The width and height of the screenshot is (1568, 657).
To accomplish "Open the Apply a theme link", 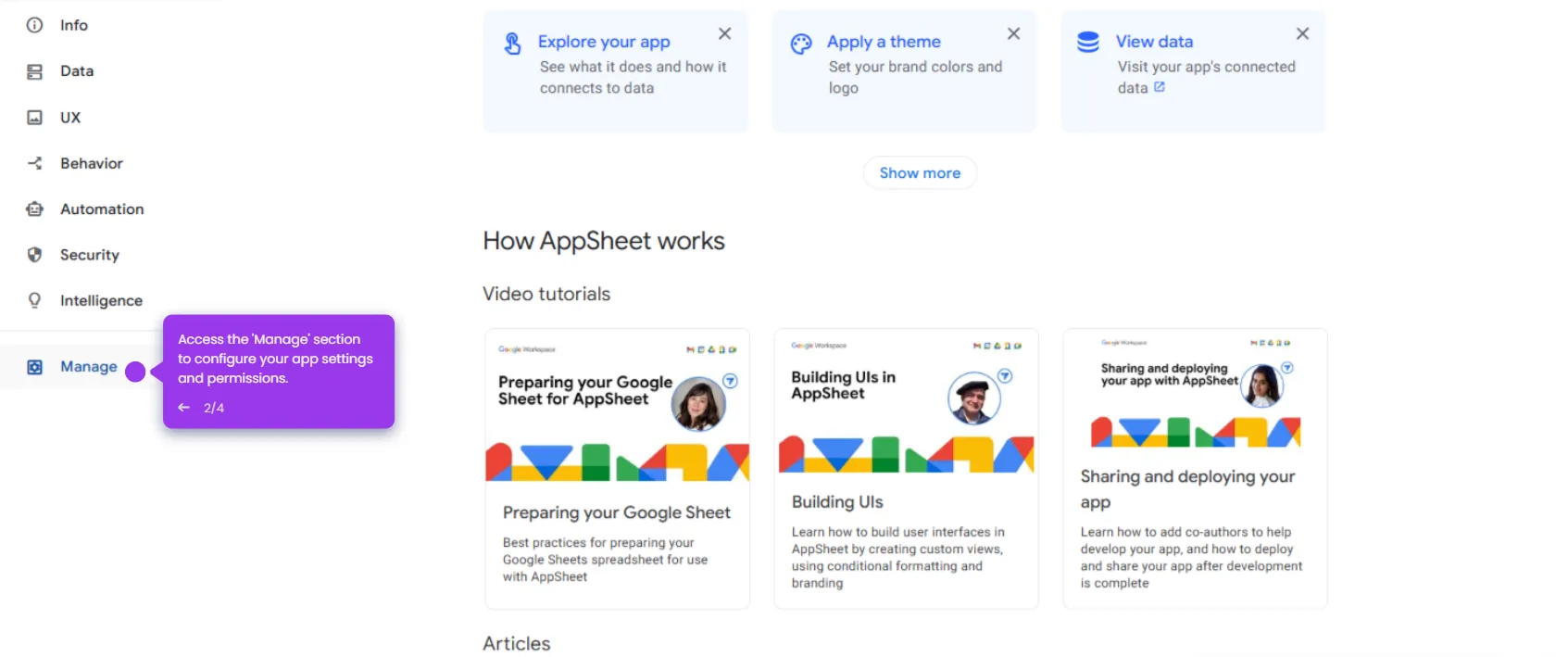I will pyautogui.click(x=884, y=42).
